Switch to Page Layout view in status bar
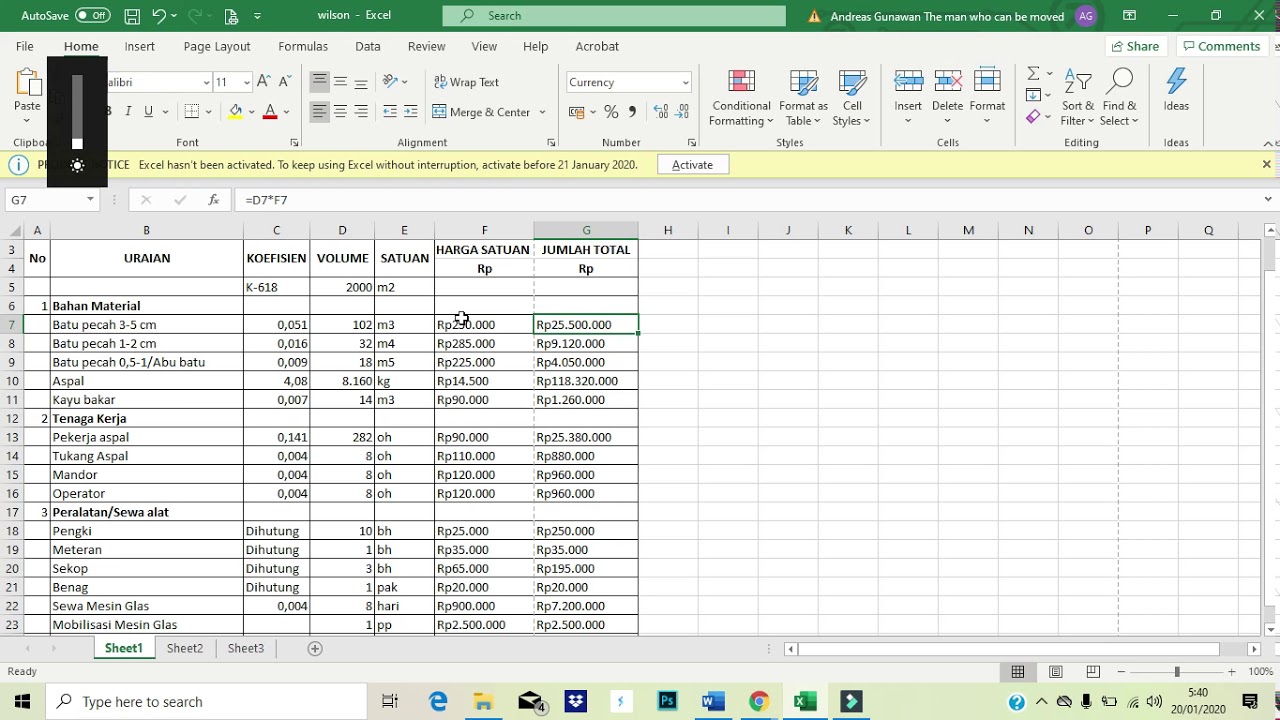This screenshot has height=720, width=1280. 1055,672
